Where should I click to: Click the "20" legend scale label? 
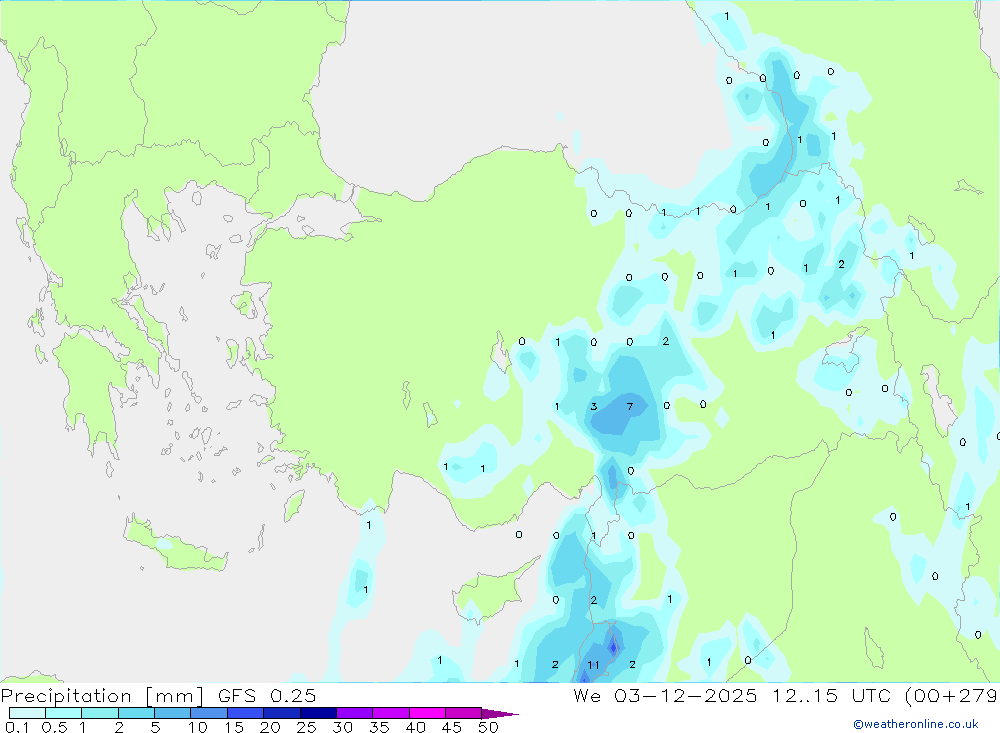click(270, 727)
